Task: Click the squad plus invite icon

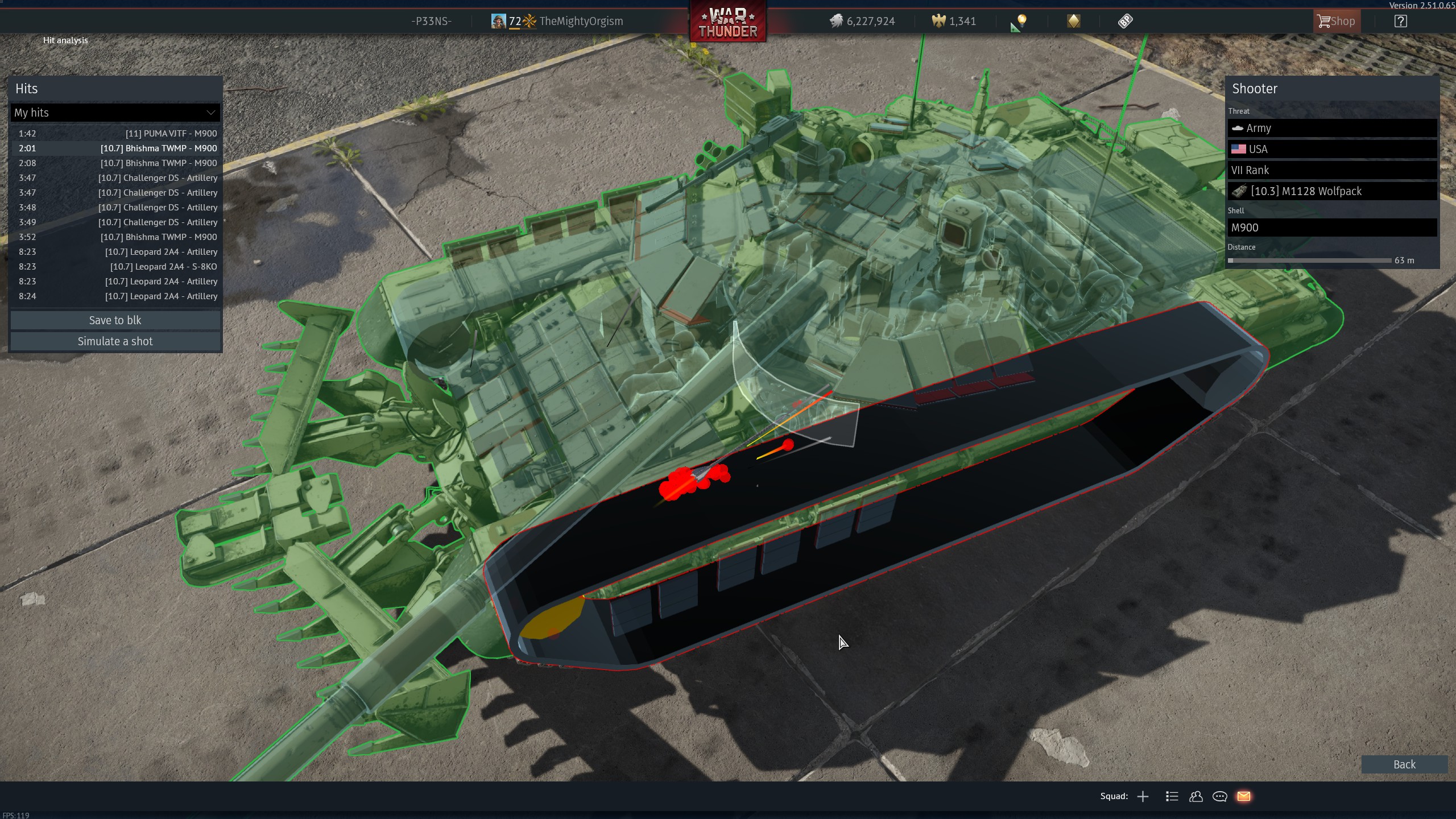Action: (x=1143, y=796)
